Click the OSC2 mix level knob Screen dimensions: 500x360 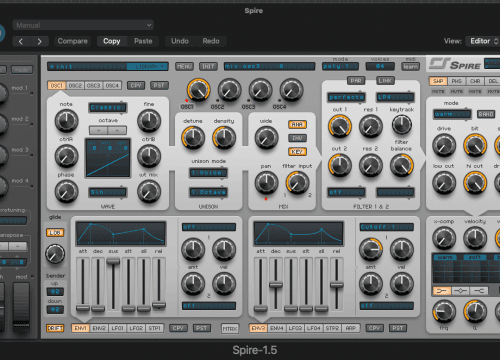[x=229, y=90]
